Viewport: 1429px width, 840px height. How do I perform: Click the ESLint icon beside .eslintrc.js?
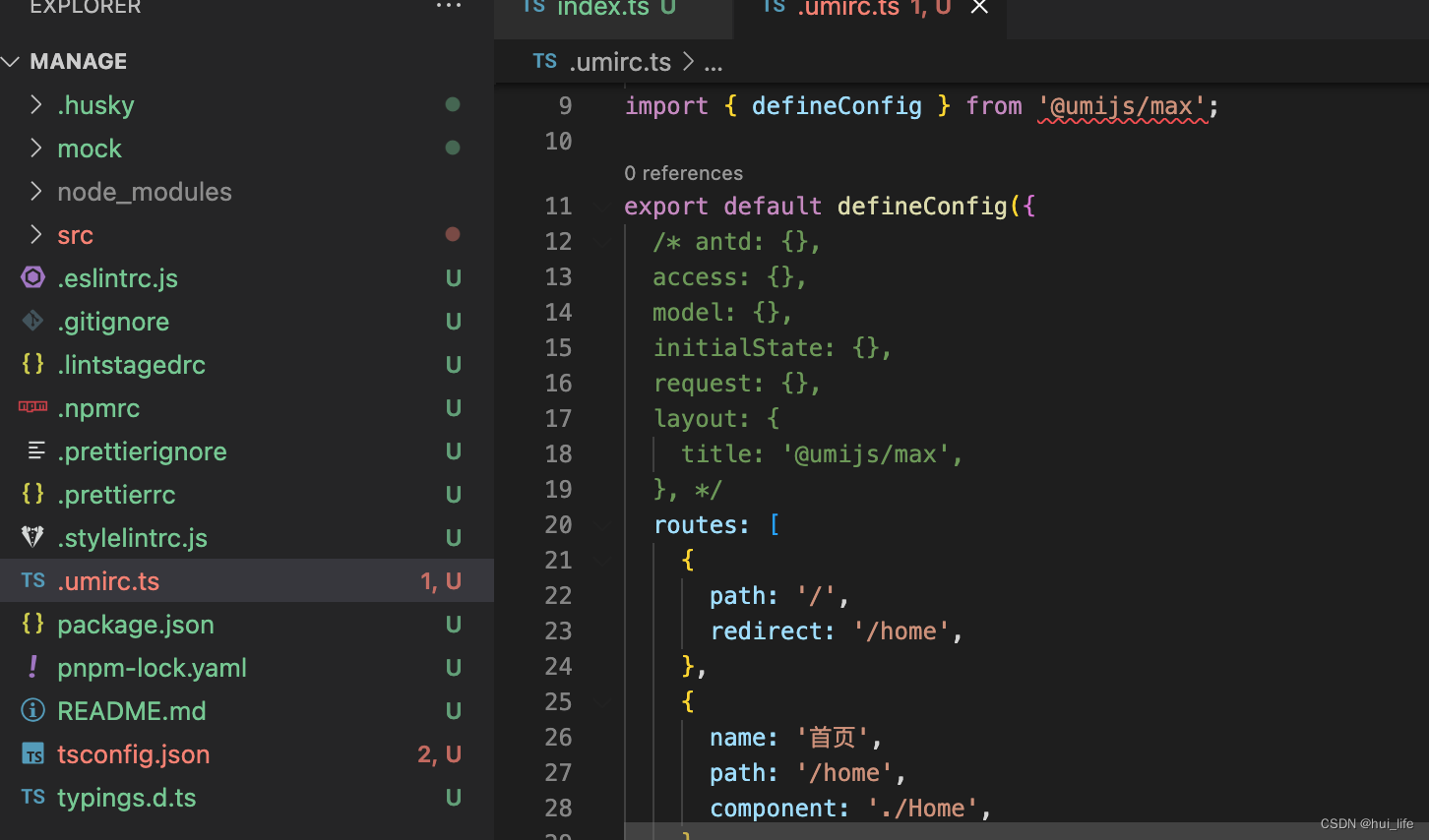click(32, 277)
